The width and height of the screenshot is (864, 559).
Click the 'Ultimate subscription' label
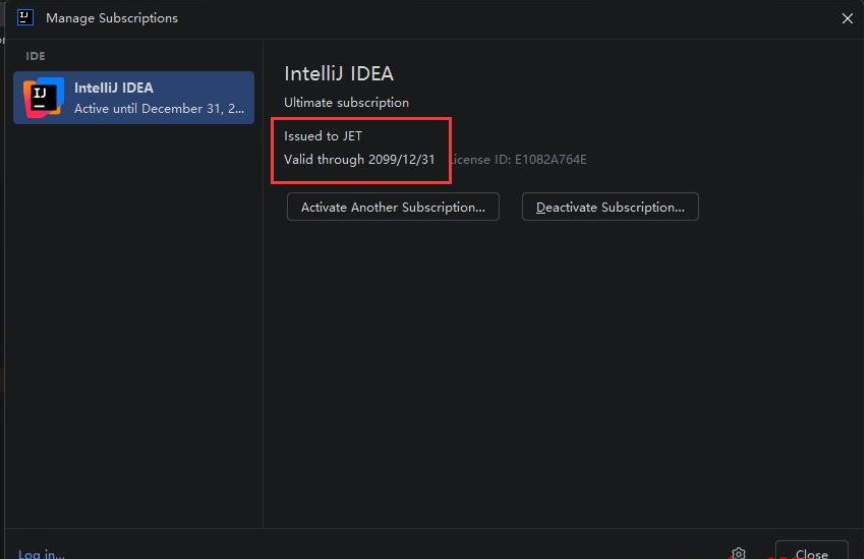(x=347, y=103)
